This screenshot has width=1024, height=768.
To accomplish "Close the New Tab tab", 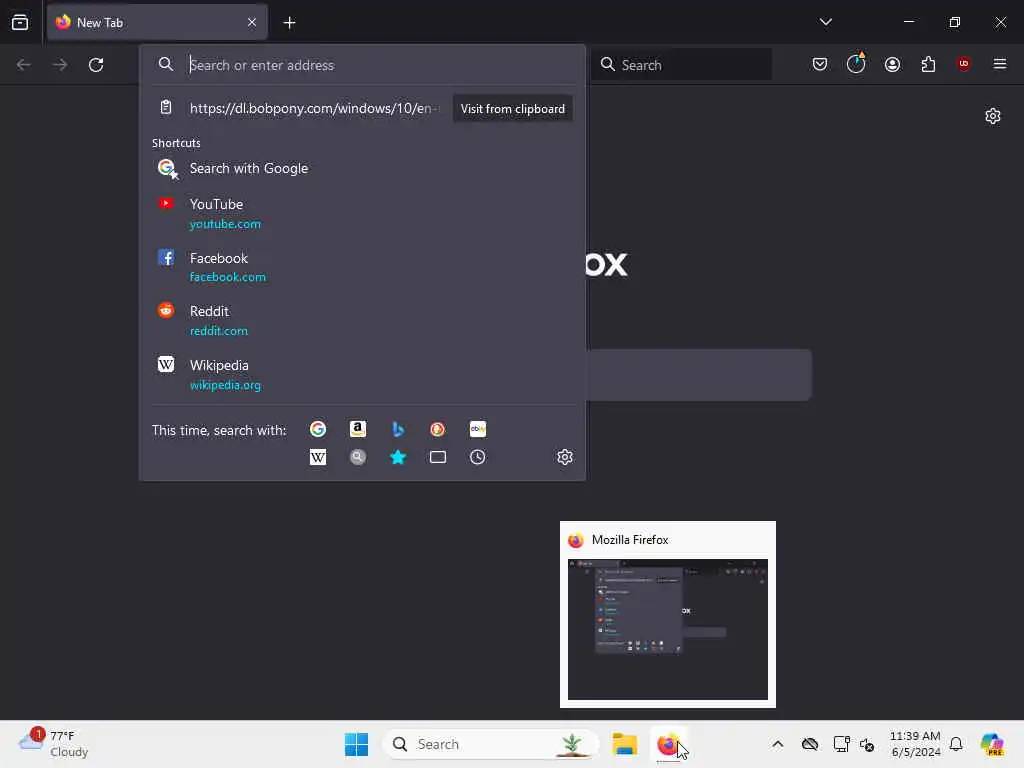I will coord(252,23).
